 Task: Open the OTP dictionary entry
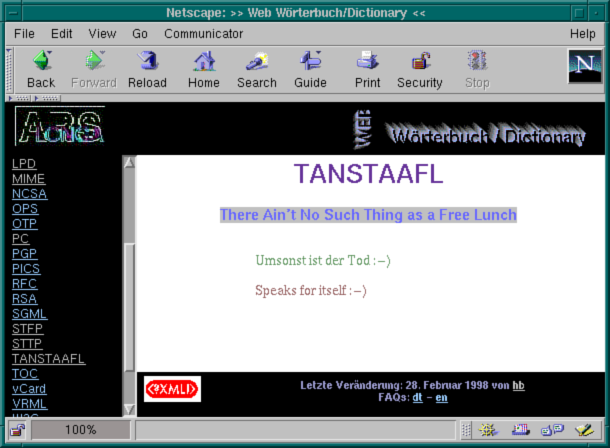click(25, 224)
